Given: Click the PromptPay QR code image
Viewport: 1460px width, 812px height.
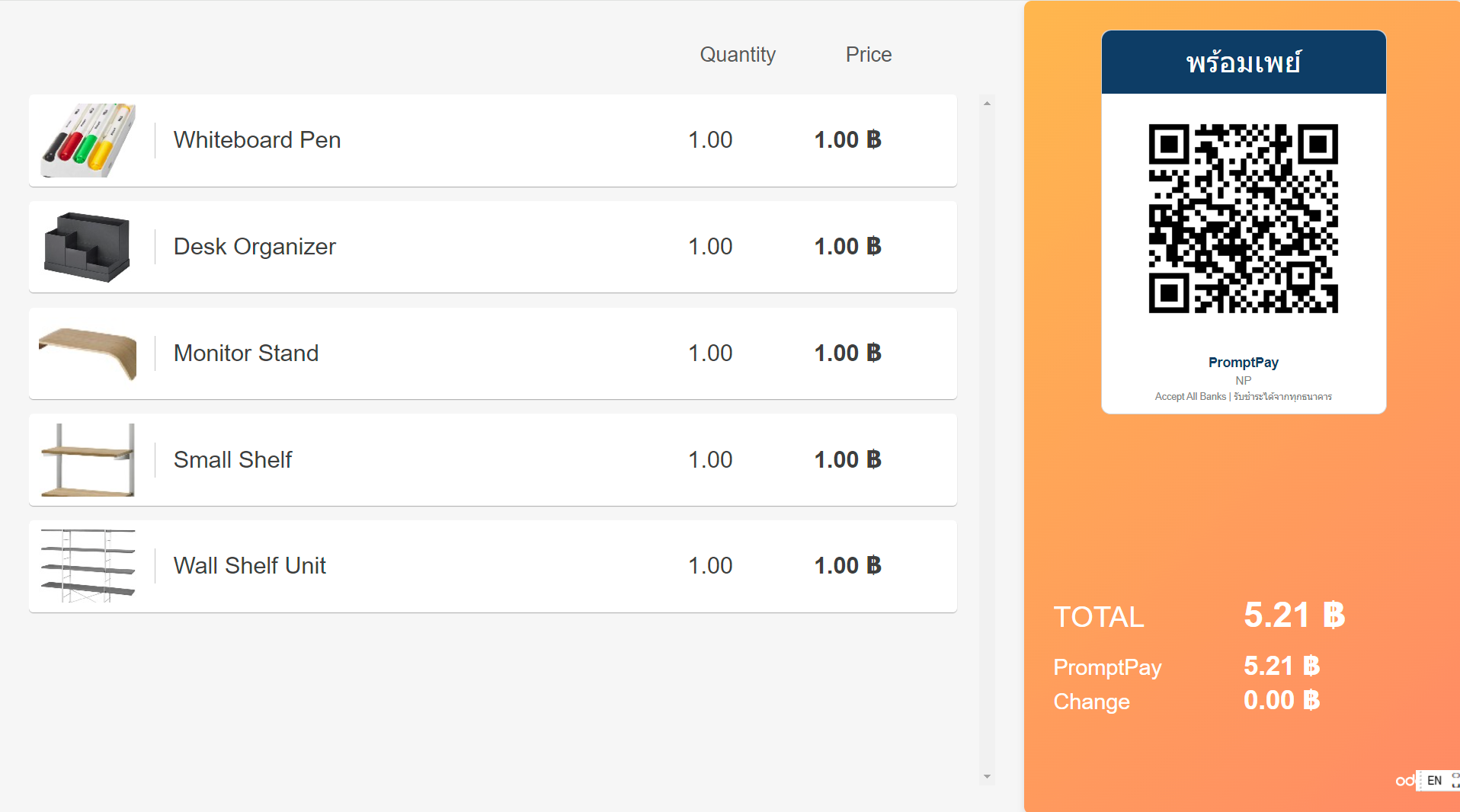Looking at the screenshot, I should coord(1243,219).
